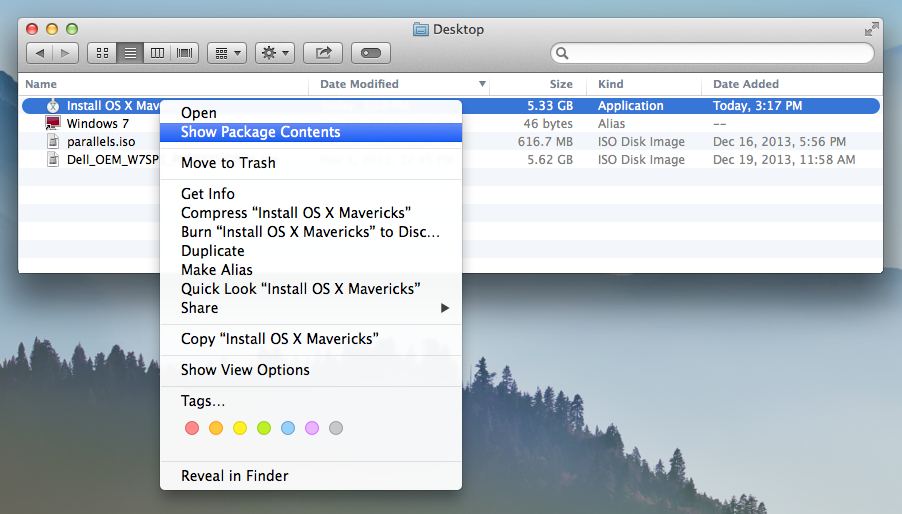
Task: Choose Copy "Install OS X Mavericks"
Action: pyautogui.click(x=311, y=339)
